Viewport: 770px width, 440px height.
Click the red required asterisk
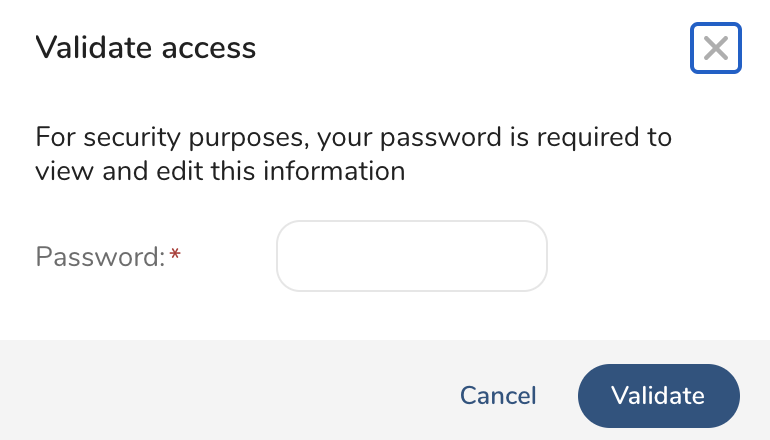point(175,256)
